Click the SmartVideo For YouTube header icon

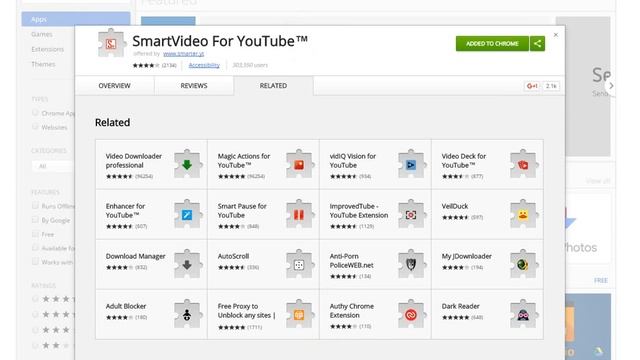pos(111,43)
